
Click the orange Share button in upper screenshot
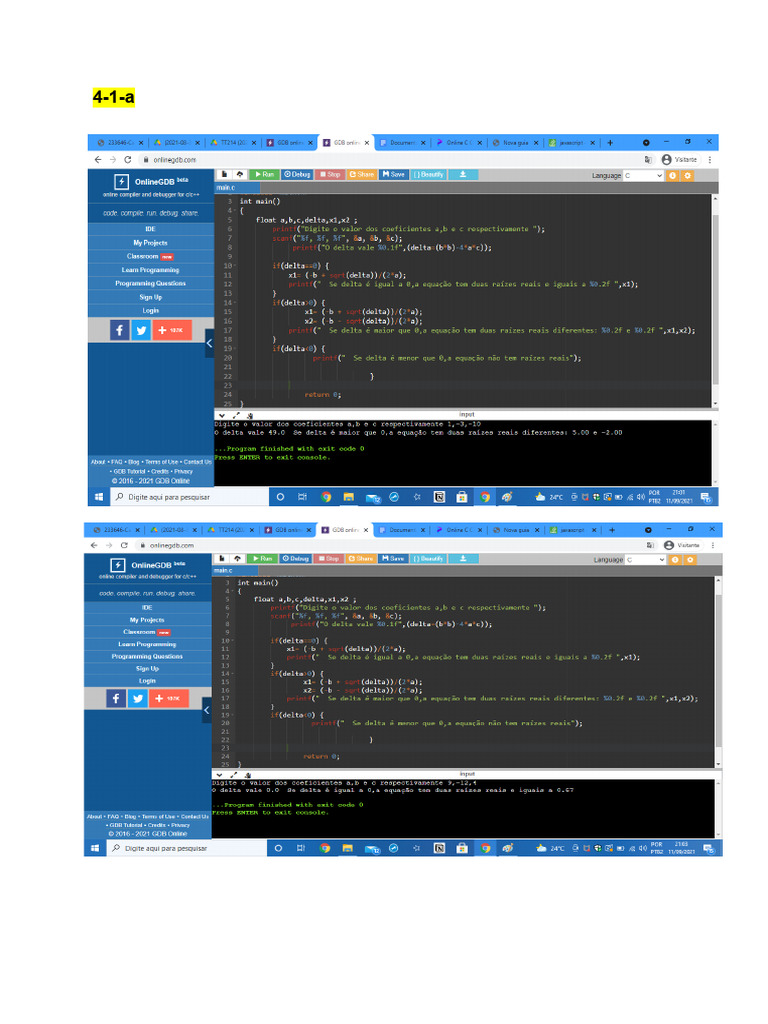tap(362, 174)
